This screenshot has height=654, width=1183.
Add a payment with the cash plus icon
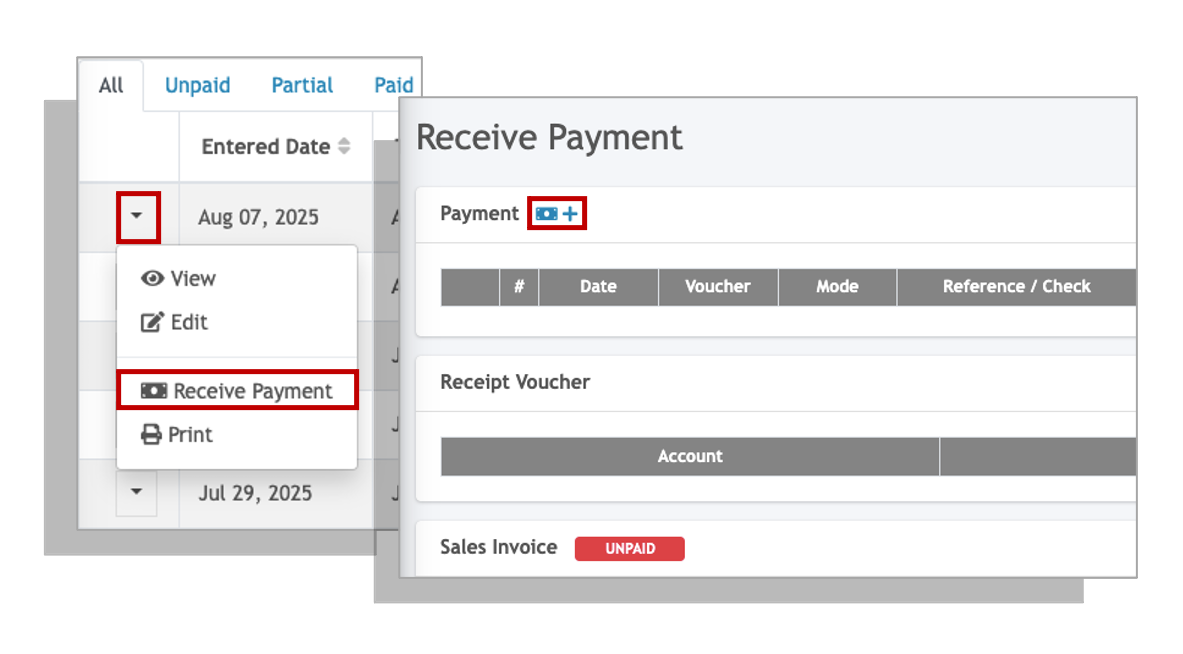(x=557, y=213)
